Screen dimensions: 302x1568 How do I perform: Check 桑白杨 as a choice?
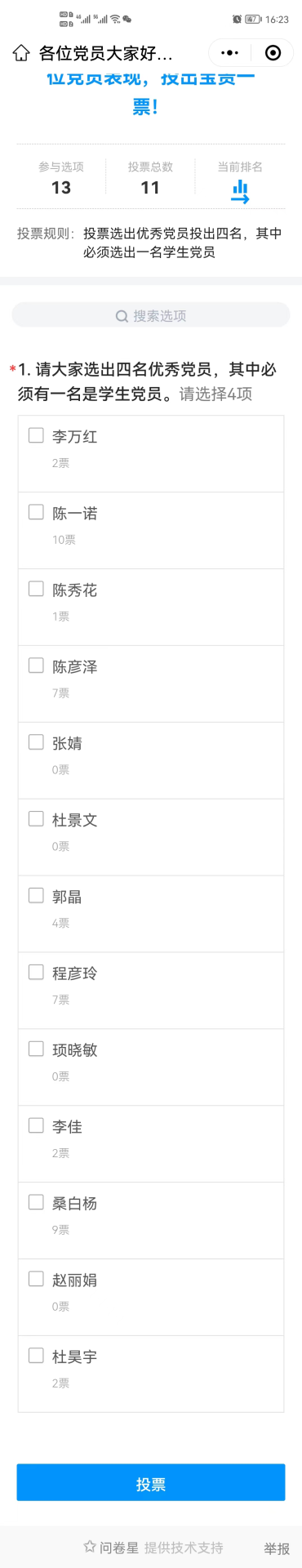[36, 1202]
